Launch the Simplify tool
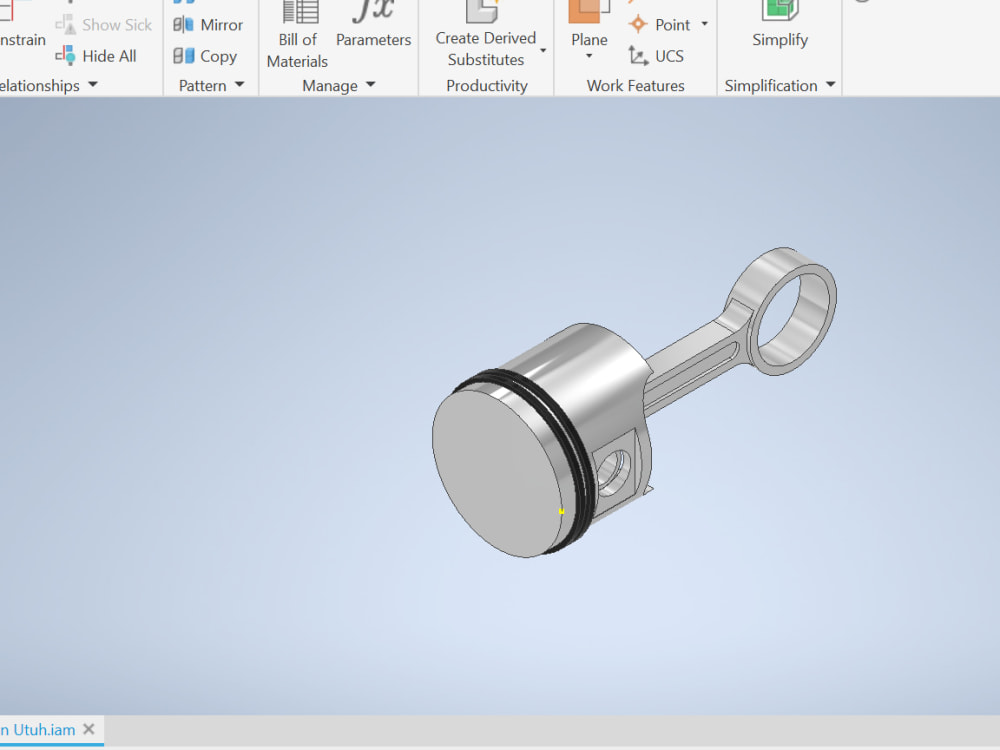Viewport: 1000px width, 750px height. pos(780,30)
